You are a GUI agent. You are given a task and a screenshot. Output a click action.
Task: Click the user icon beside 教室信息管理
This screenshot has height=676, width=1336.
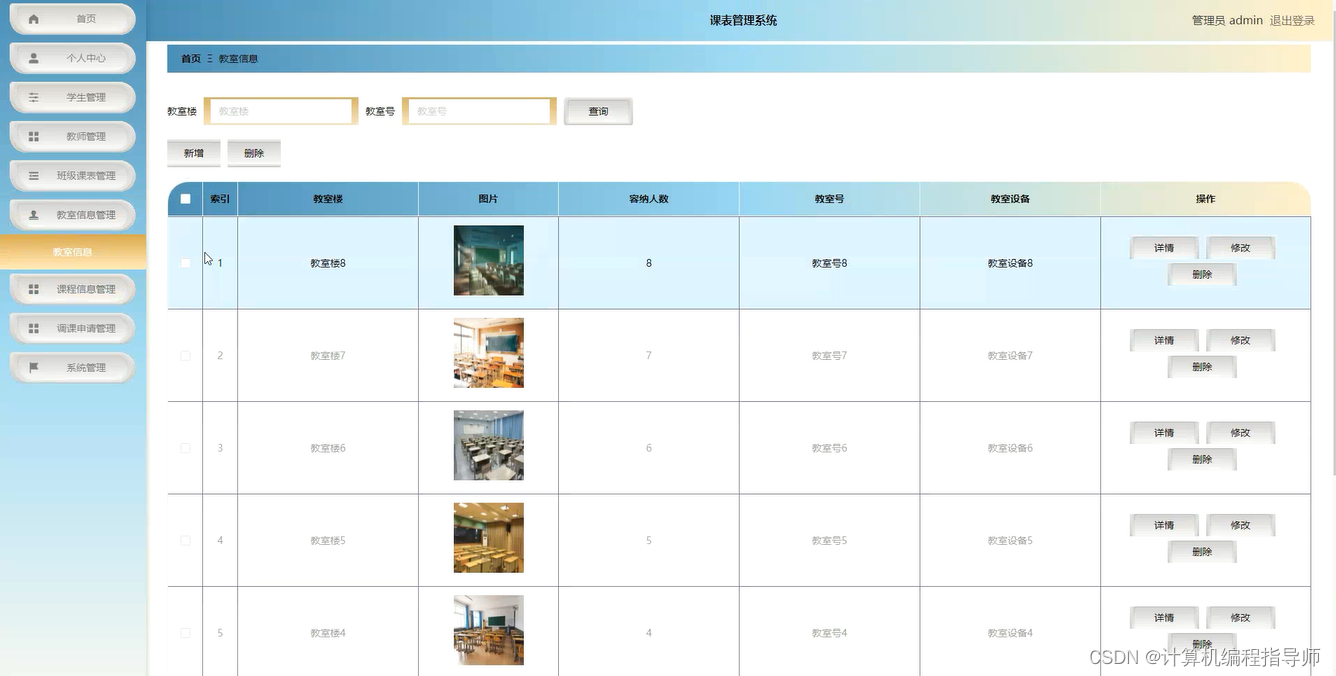click(x=34, y=215)
